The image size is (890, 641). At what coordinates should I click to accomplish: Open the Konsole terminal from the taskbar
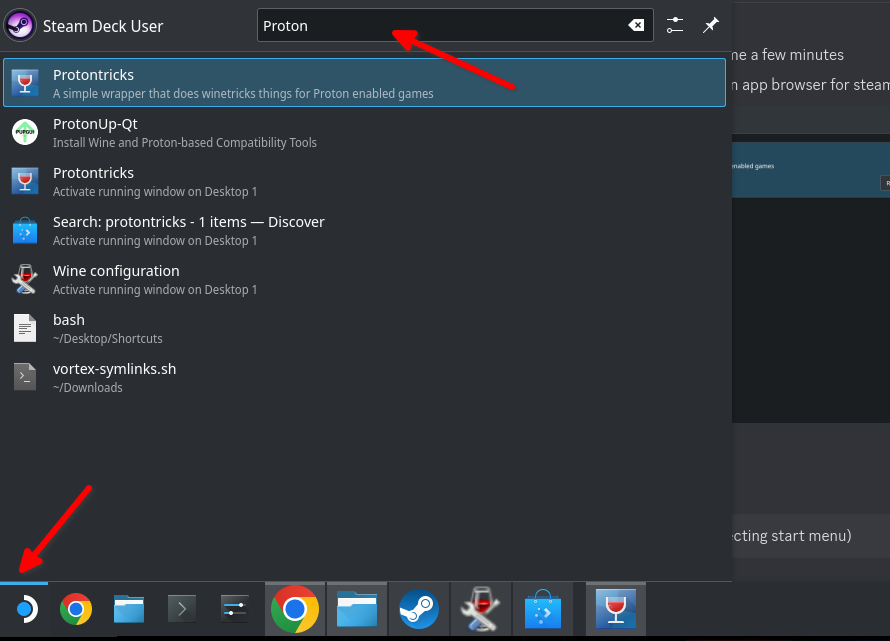pos(181,608)
